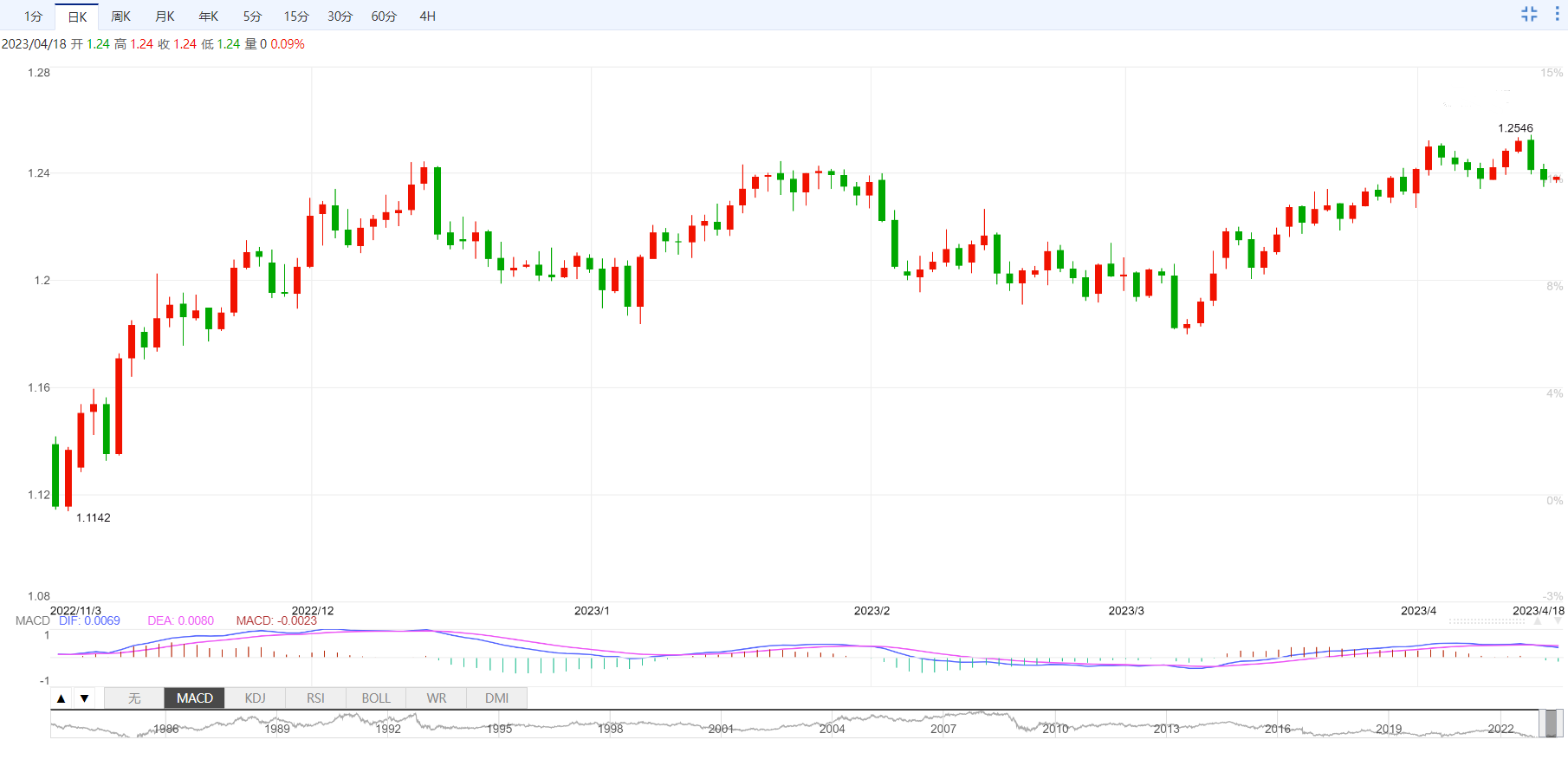Switch indicator to RSI
Image resolution: width=1568 pixels, height=766 pixels.
tap(315, 698)
